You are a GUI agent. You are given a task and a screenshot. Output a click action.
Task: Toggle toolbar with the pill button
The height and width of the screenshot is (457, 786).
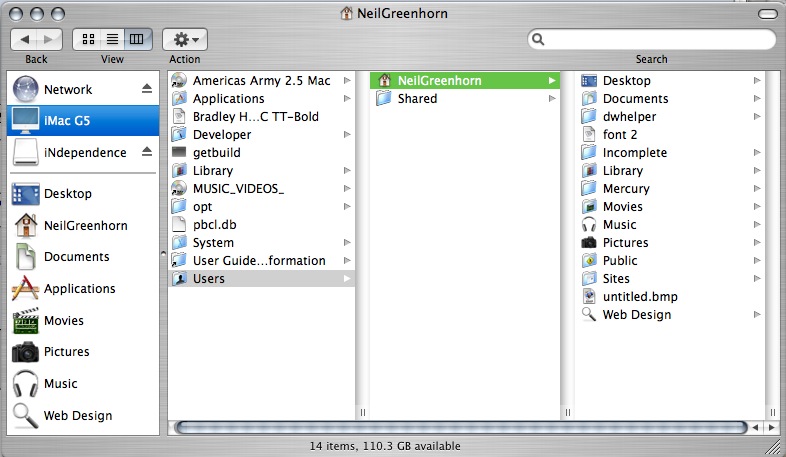click(767, 14)
